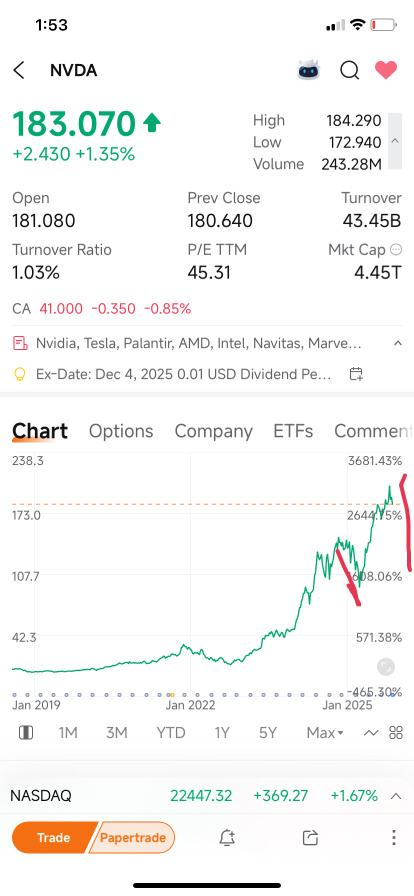Open the ETFs tab

pos(293,431)
